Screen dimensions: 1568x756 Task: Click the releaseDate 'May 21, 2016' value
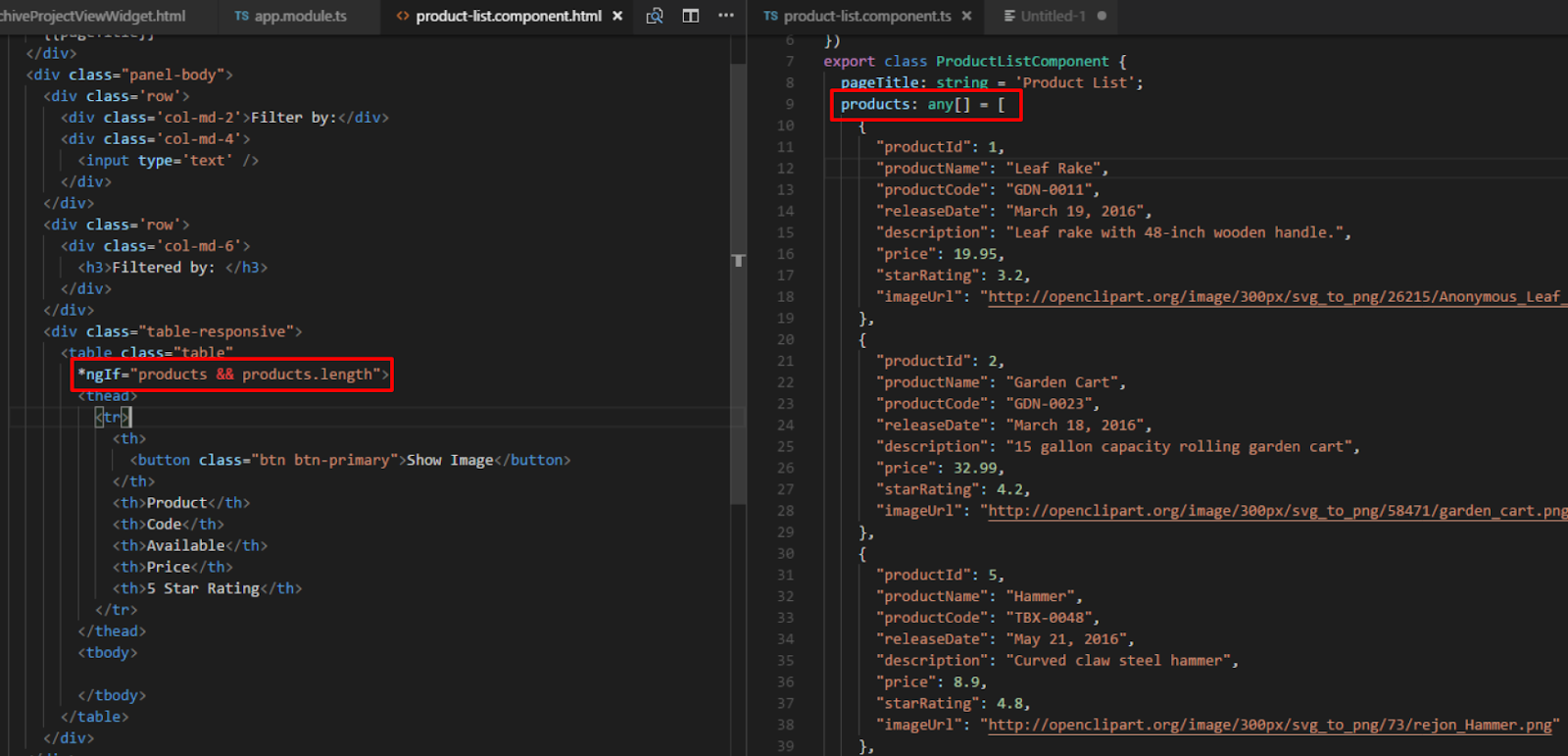(1065, 639)
